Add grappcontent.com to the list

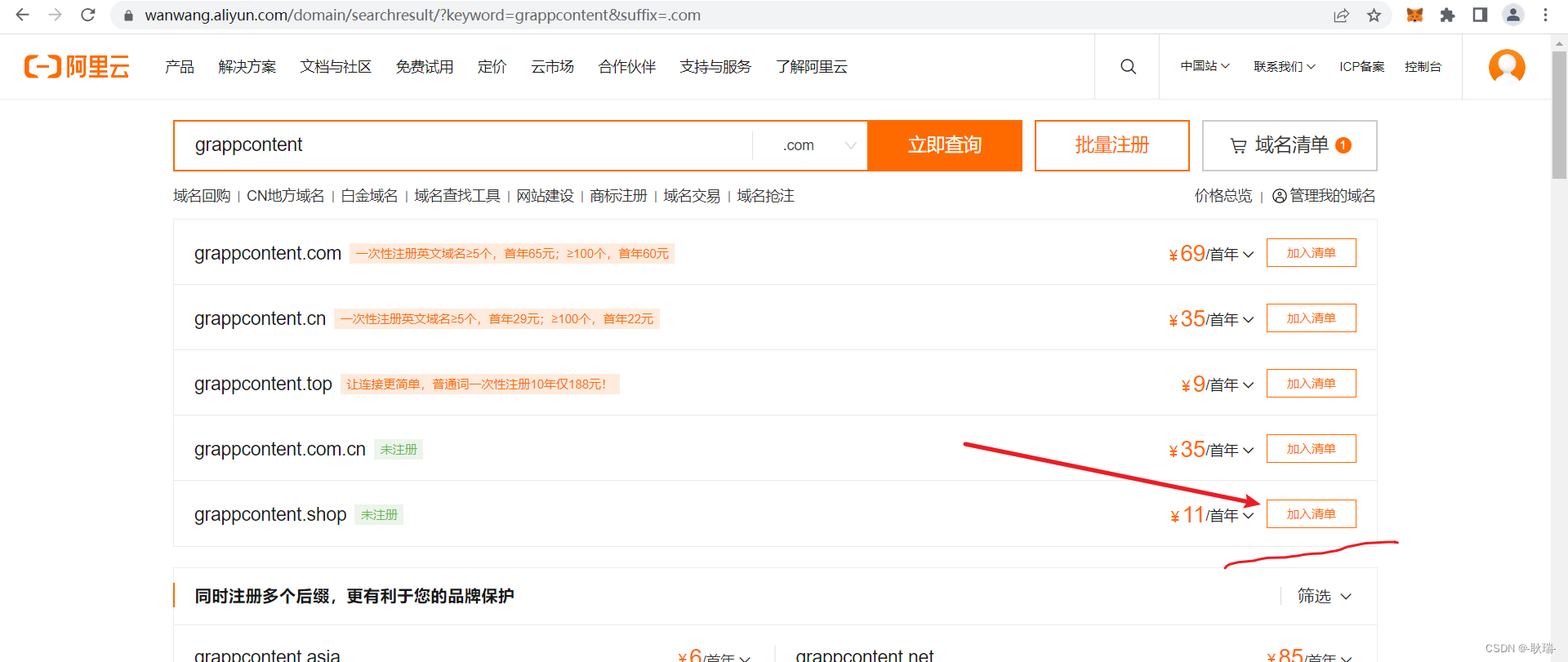[1311, 253]
